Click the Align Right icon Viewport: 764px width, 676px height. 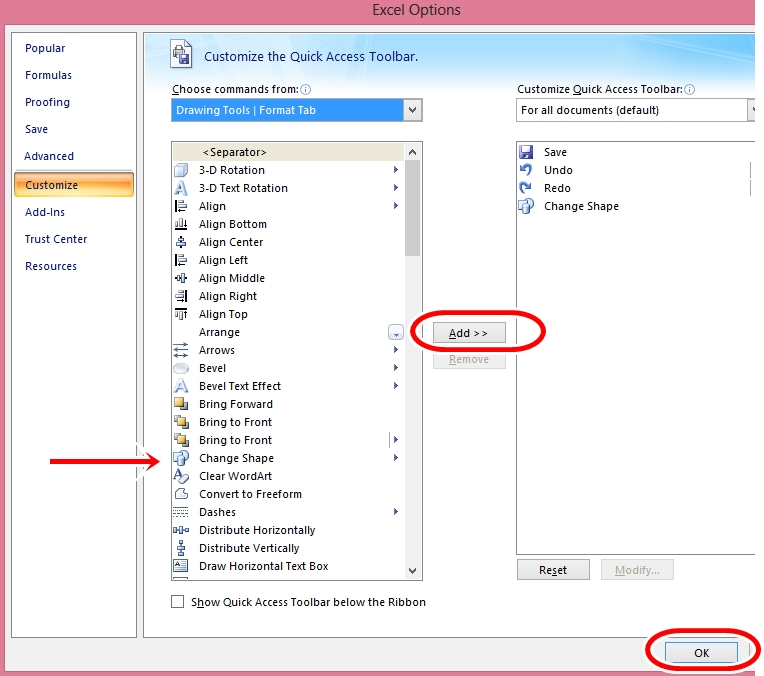coord(181,296)
